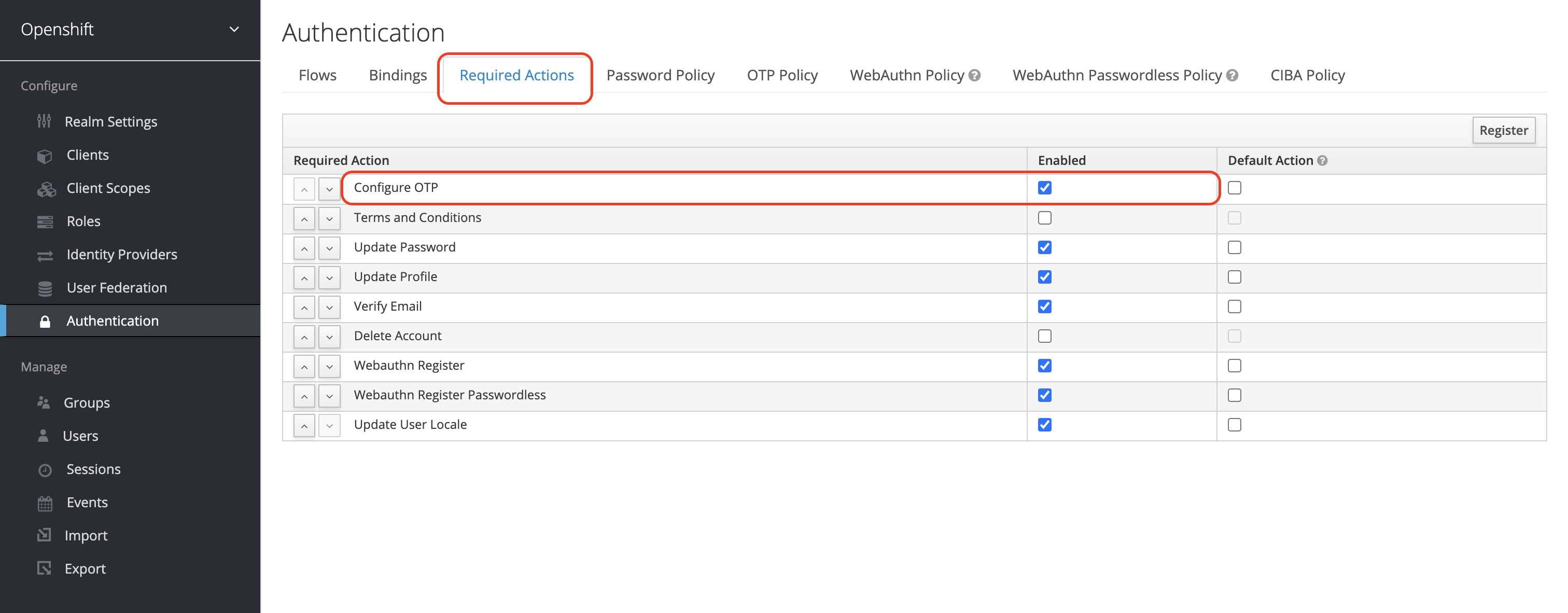Enable the Terms and Conditions checkbox
This screenshot has width=1568, height=613.
(x=1045, y=217)
